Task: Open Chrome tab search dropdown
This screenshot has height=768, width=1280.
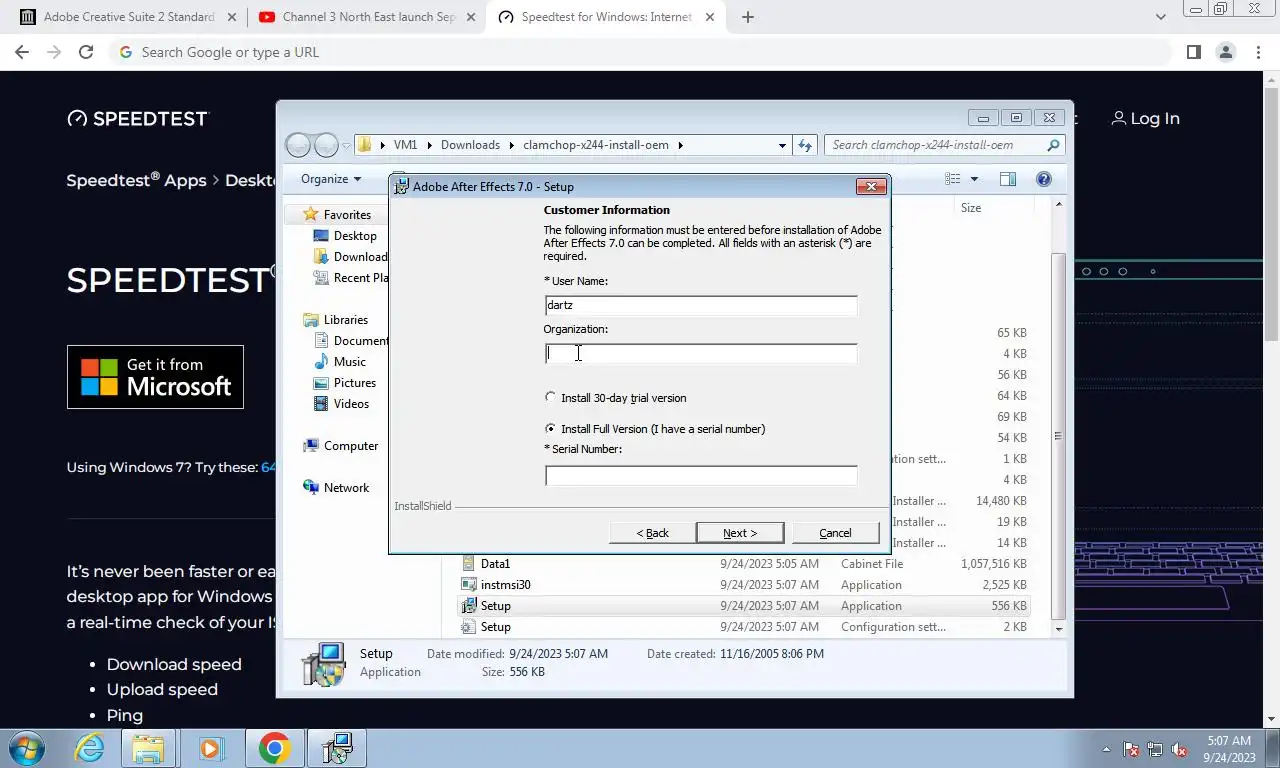Action: tap(1160, 17)
